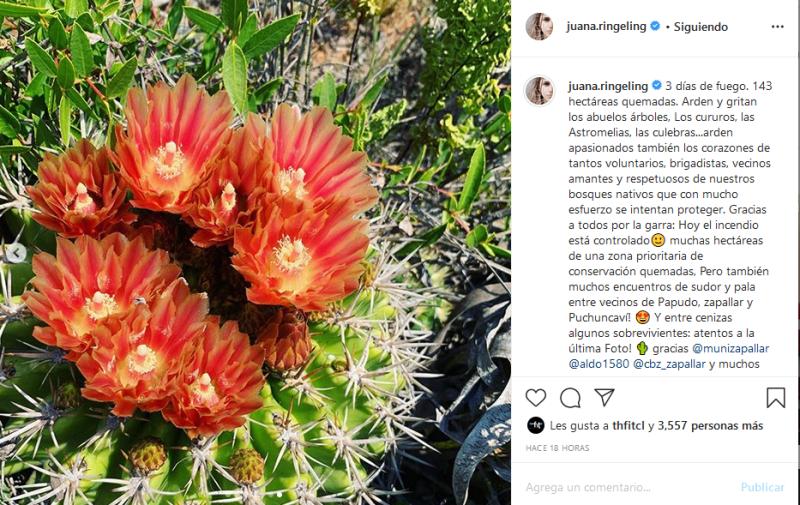Image resolution: width=800 pixels, height=505 pixels.
Task: Open the @cbz_zapallar mention link
Action: click(669, 364)
